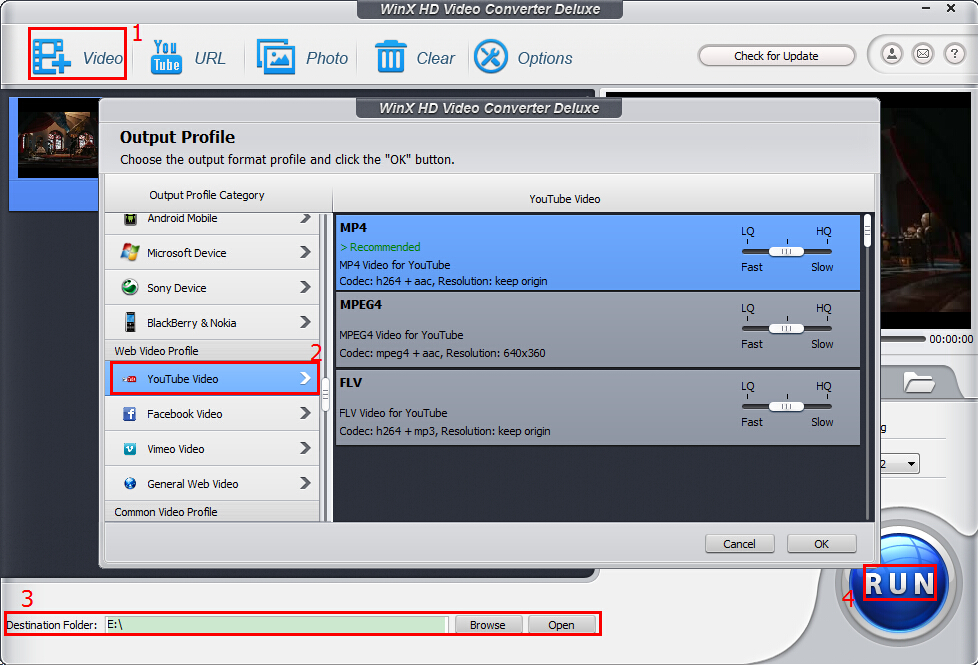The width and height of the screenshot is (978, 665).
Task: Click the BlackBerry & Nokia phone icon
Action: pyautogui.click(x=130, y=323)
